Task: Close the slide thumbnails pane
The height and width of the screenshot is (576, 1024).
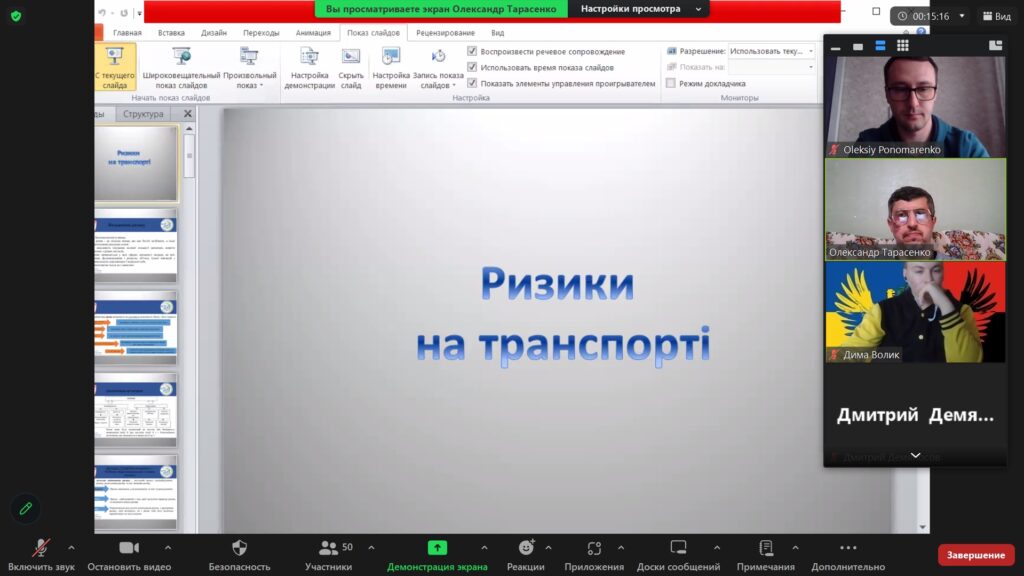Action: (188, 114)
